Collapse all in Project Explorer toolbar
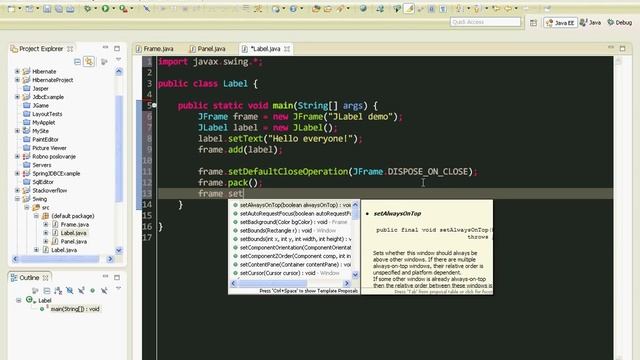Image resolution: width=640 pixels, height=360 pixels. [x=77, y=62]
